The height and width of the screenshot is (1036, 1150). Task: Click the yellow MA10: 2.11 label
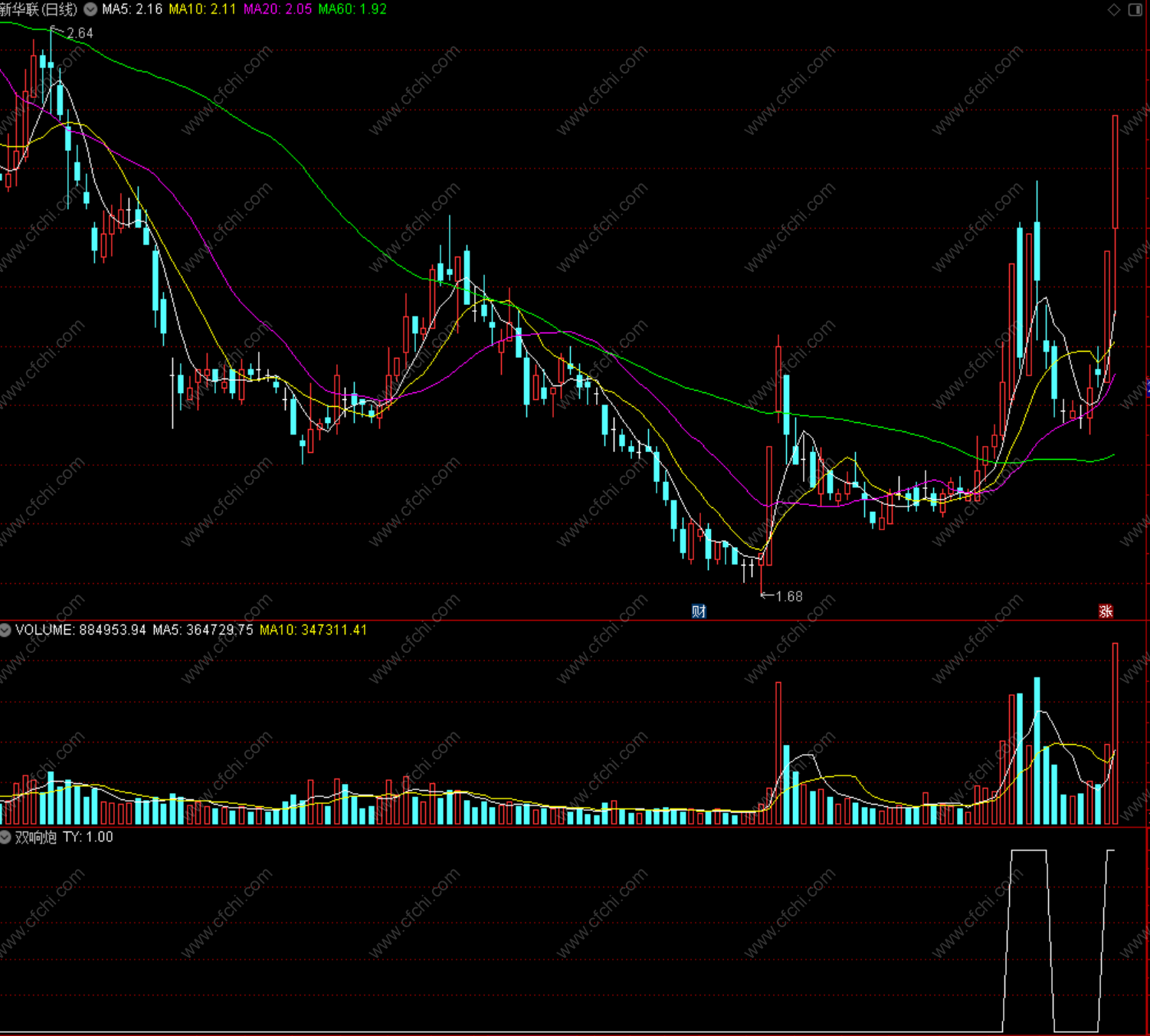[202, 9]
